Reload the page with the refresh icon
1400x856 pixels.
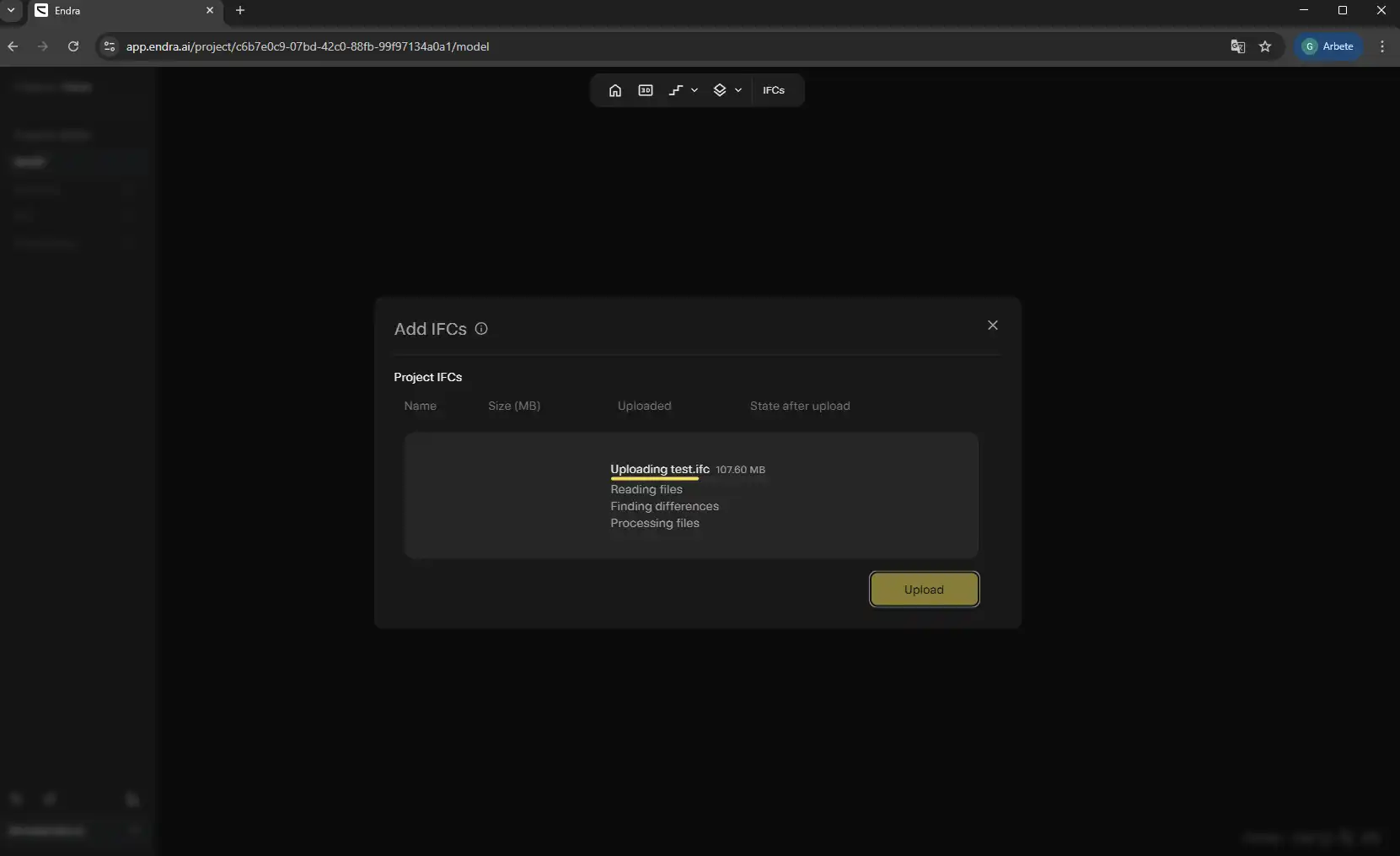(73, 46)
